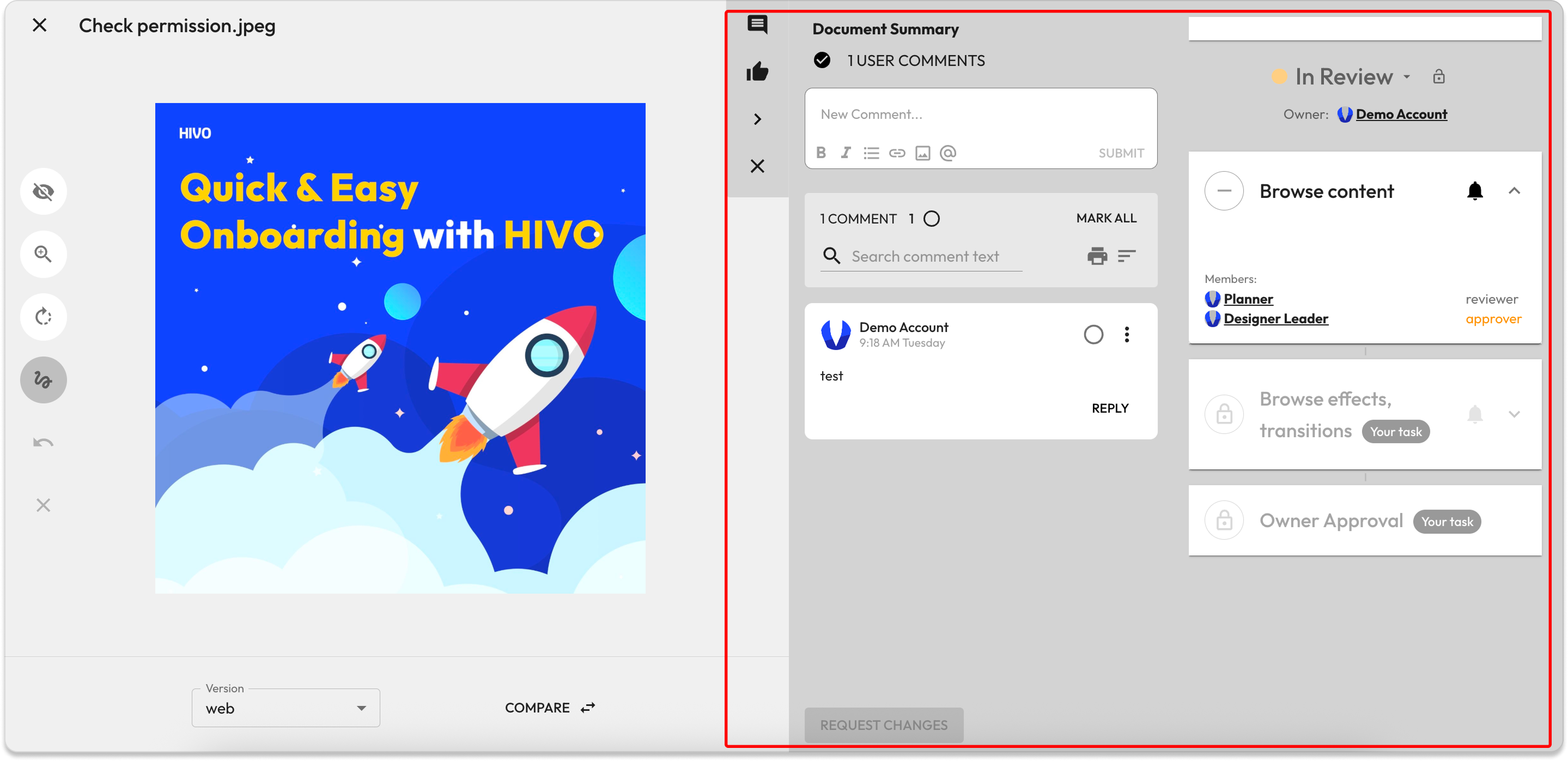This screenshot has height=761, width=1568.
Task: Click the zoom-in magnifier tool
Action: [43, 254]
